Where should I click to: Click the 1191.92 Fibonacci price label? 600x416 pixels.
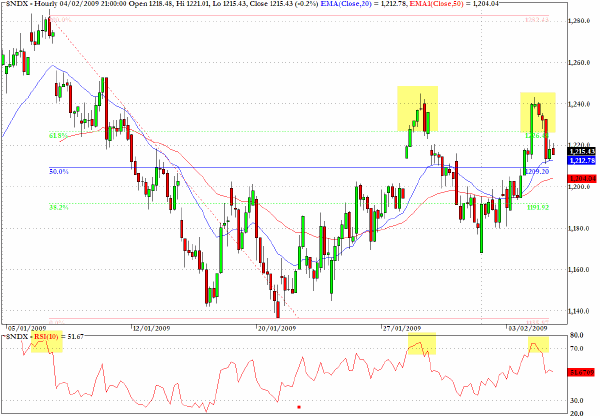click(538, 207)
